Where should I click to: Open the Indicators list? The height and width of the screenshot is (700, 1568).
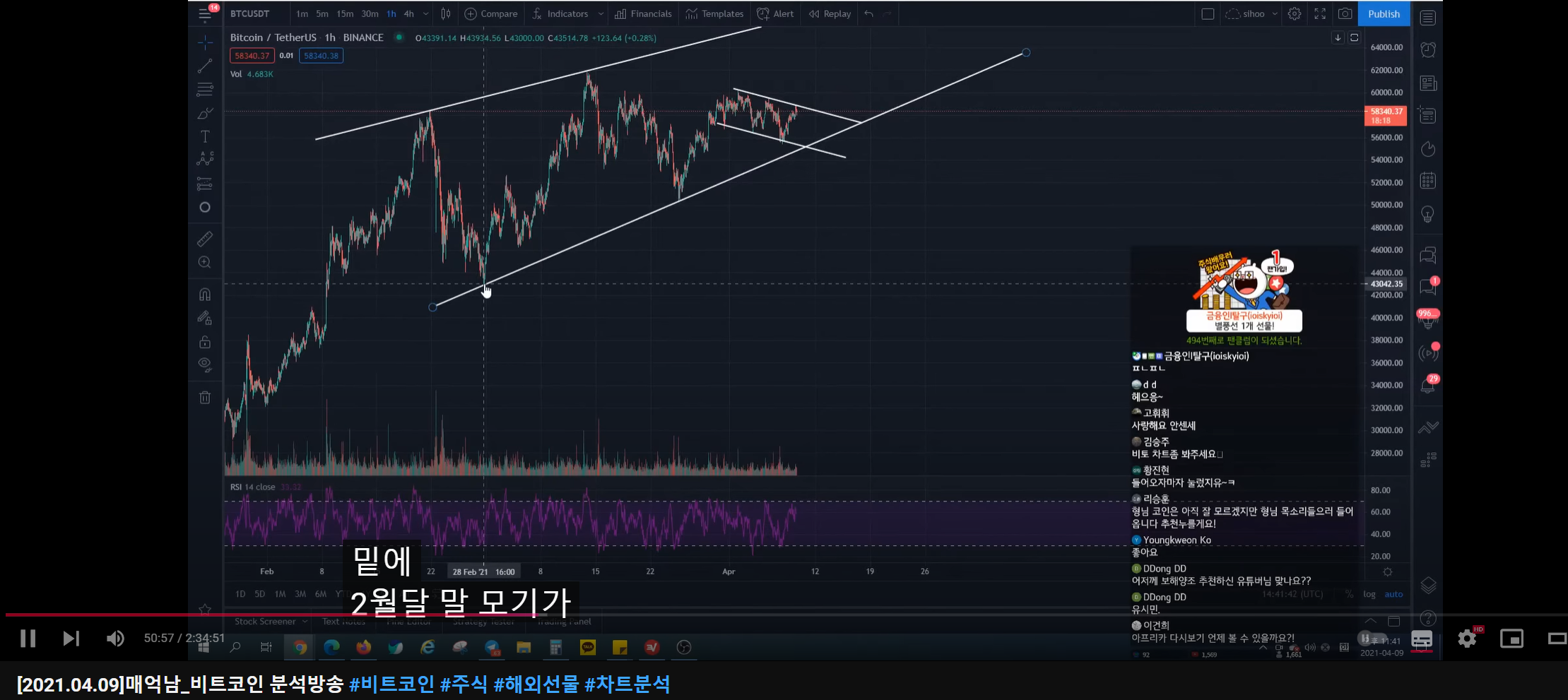560,13
